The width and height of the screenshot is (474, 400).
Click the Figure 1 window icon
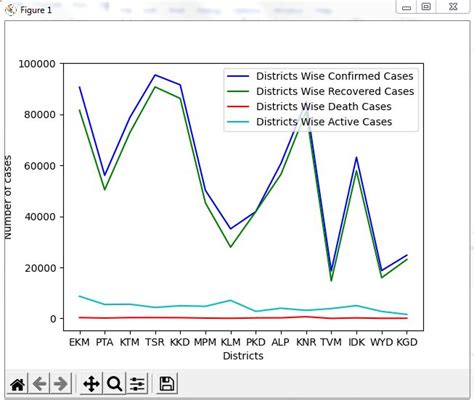(10, 10)
